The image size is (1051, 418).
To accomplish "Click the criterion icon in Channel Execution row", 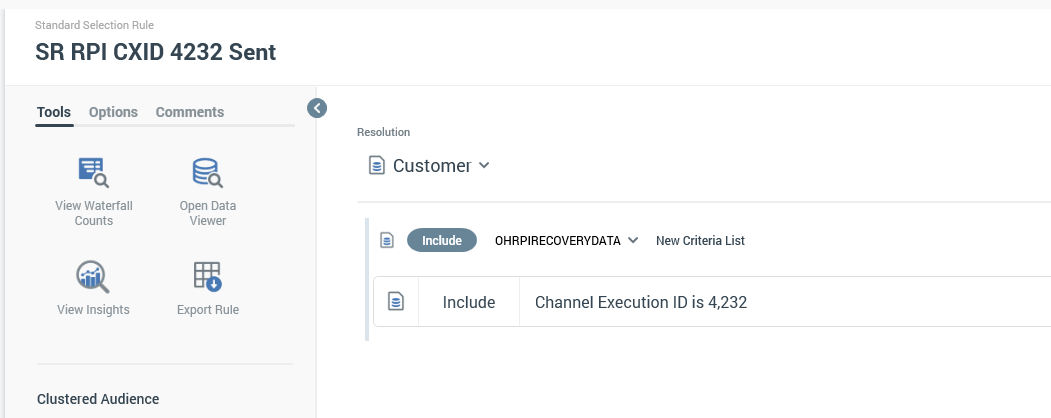I will click(396, 302).
